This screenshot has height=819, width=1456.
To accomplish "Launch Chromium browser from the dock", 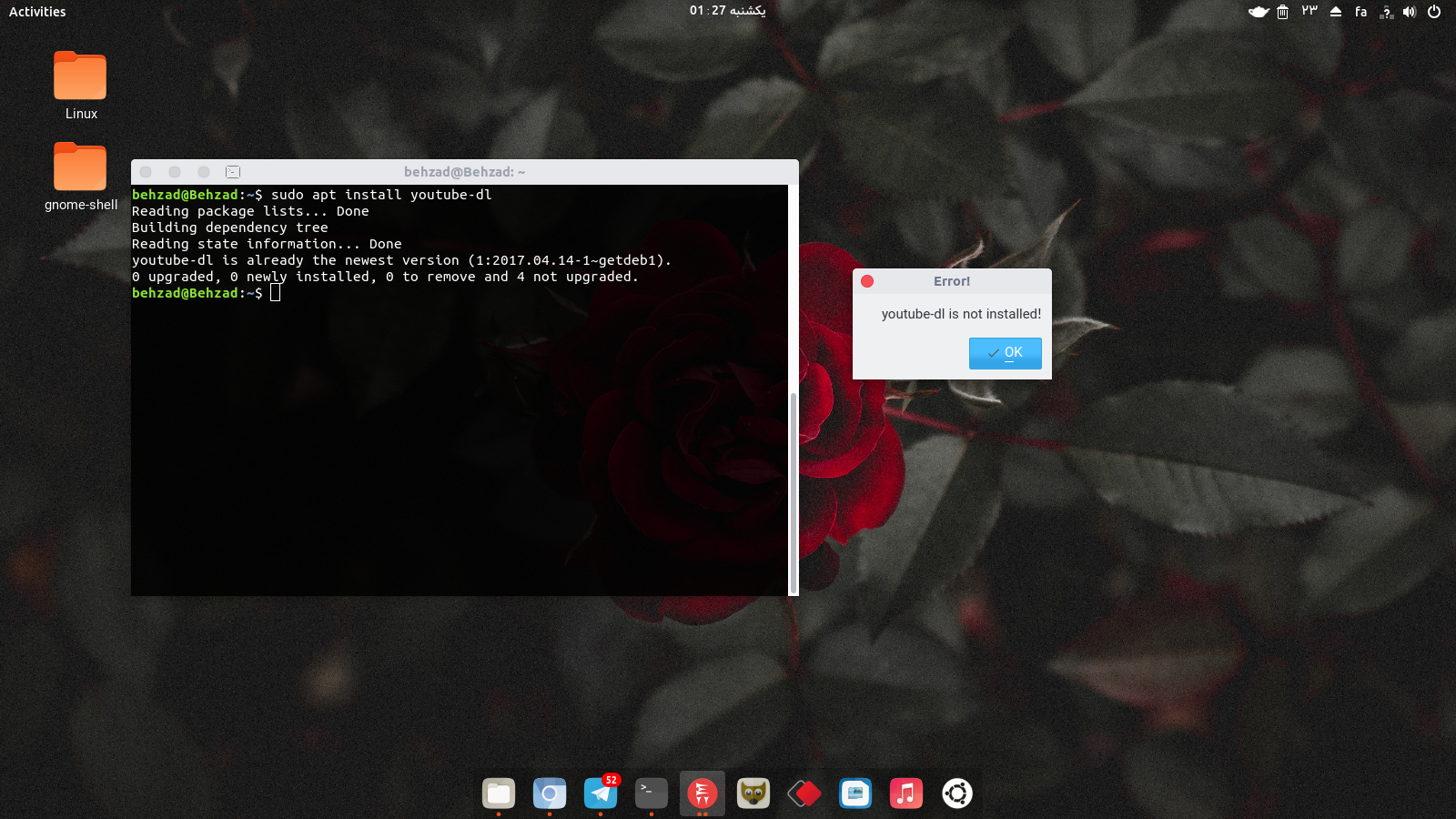I will point(550,794).
